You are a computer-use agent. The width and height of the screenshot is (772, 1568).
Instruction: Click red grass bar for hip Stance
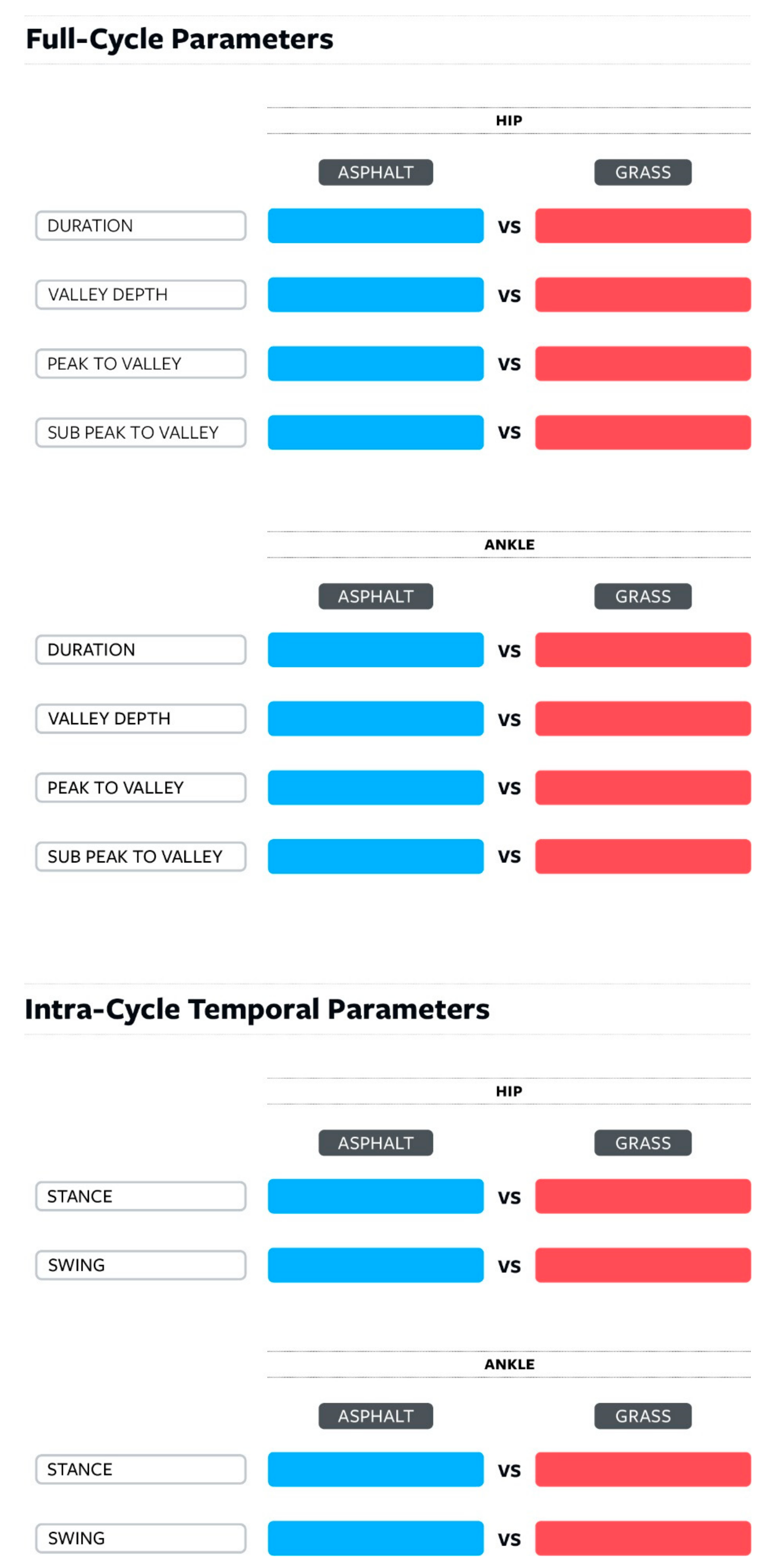click(642, 1196)
